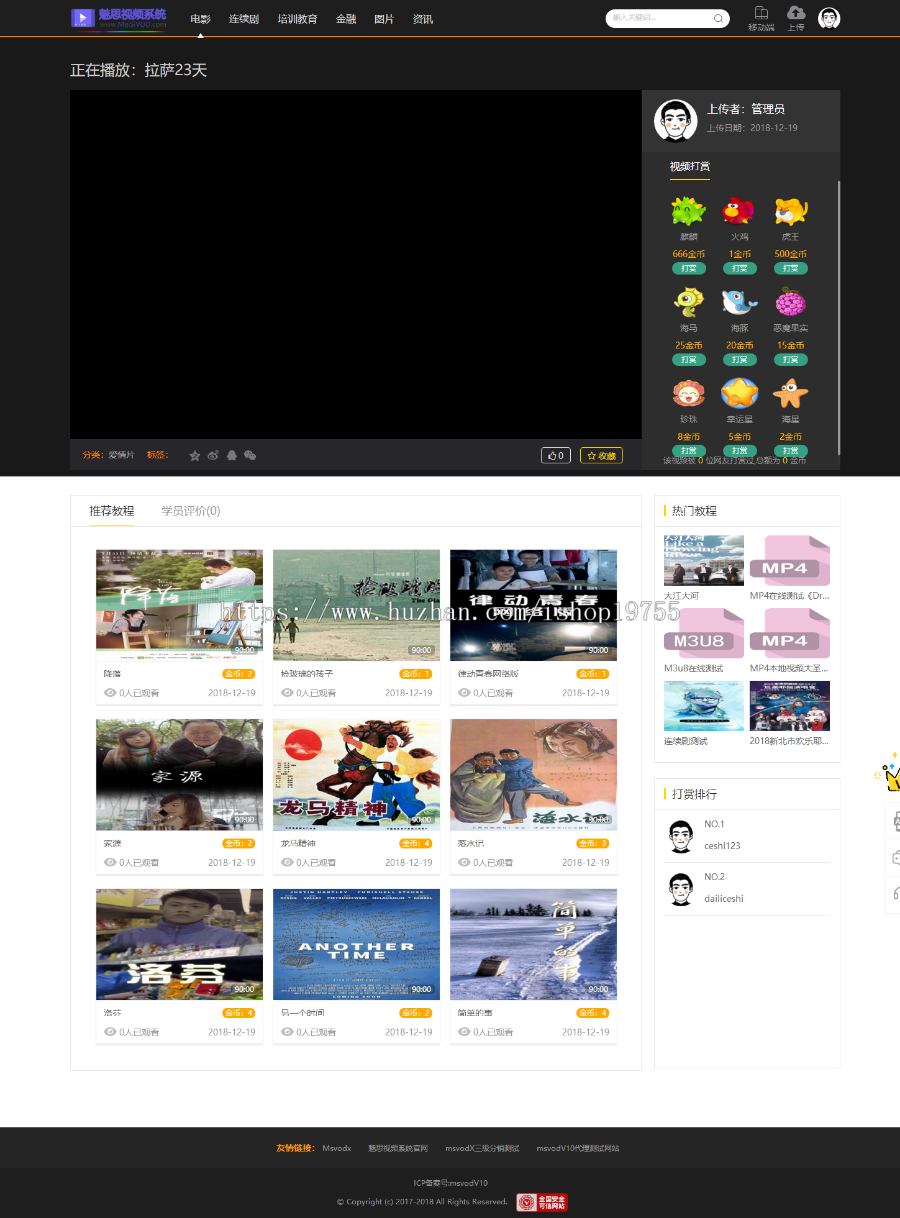Viewport: 900px width, 1218px height.
Task: Share via the Weibo icon
Action: (x=213, y=455)
